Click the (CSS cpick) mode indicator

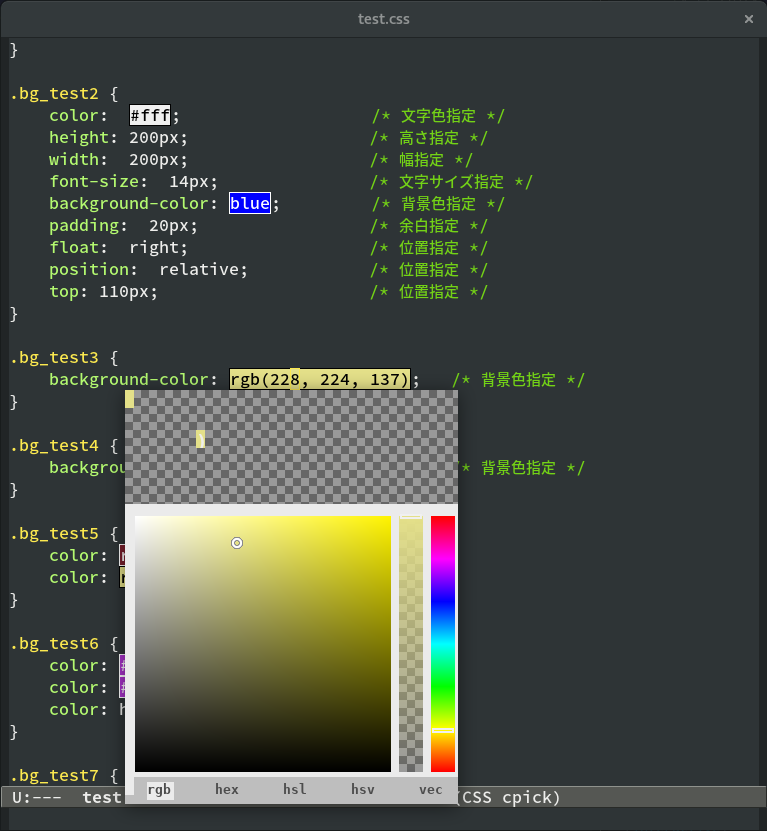coord(508,797)
